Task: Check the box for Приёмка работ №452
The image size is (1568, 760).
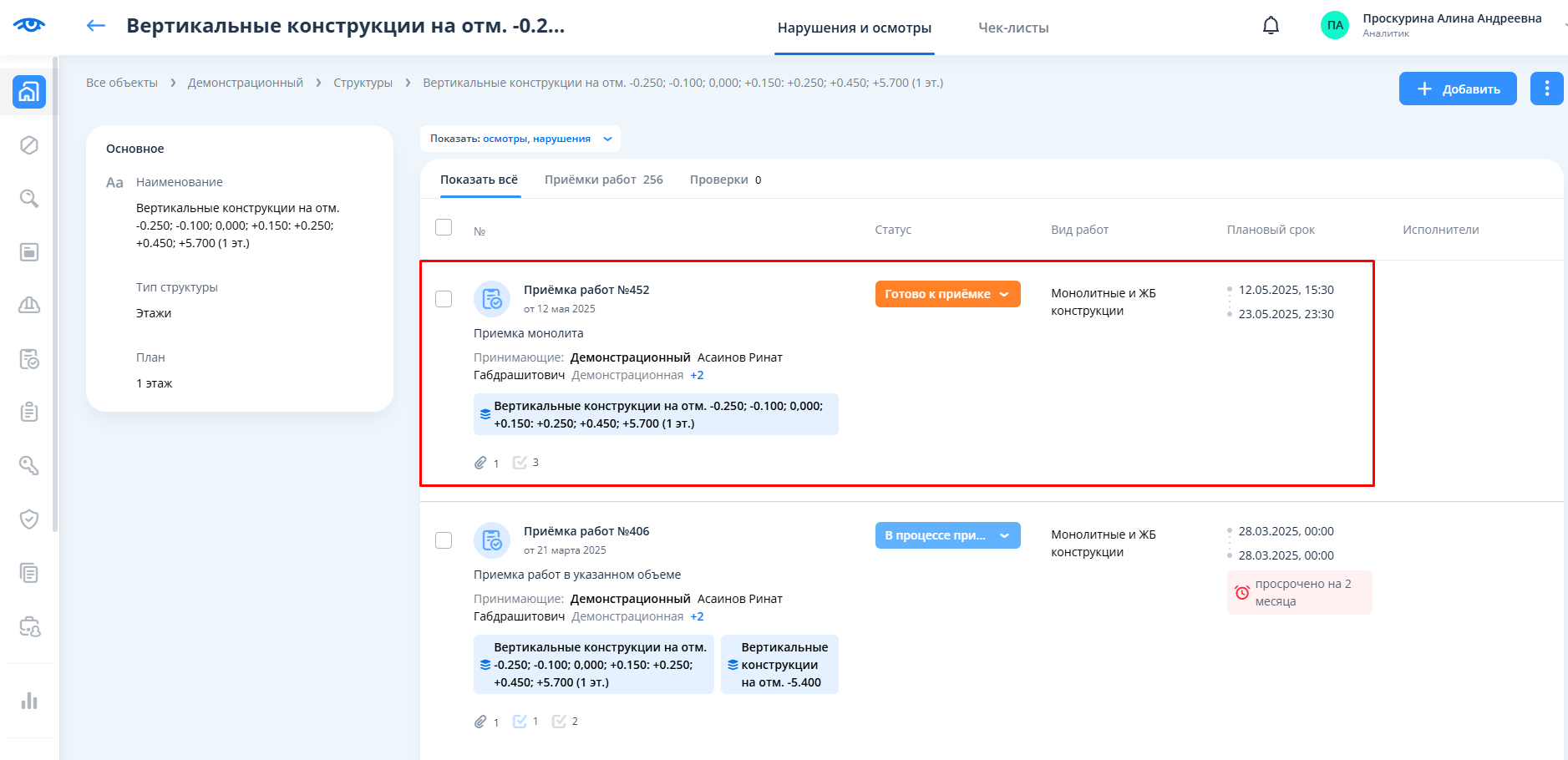Action: (444, 299)
